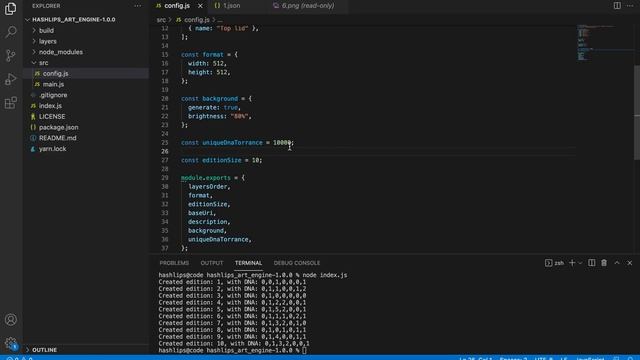Open the OUTPUT panel tab
This screenshot has width=640, height=360.
tap(212, 263)
